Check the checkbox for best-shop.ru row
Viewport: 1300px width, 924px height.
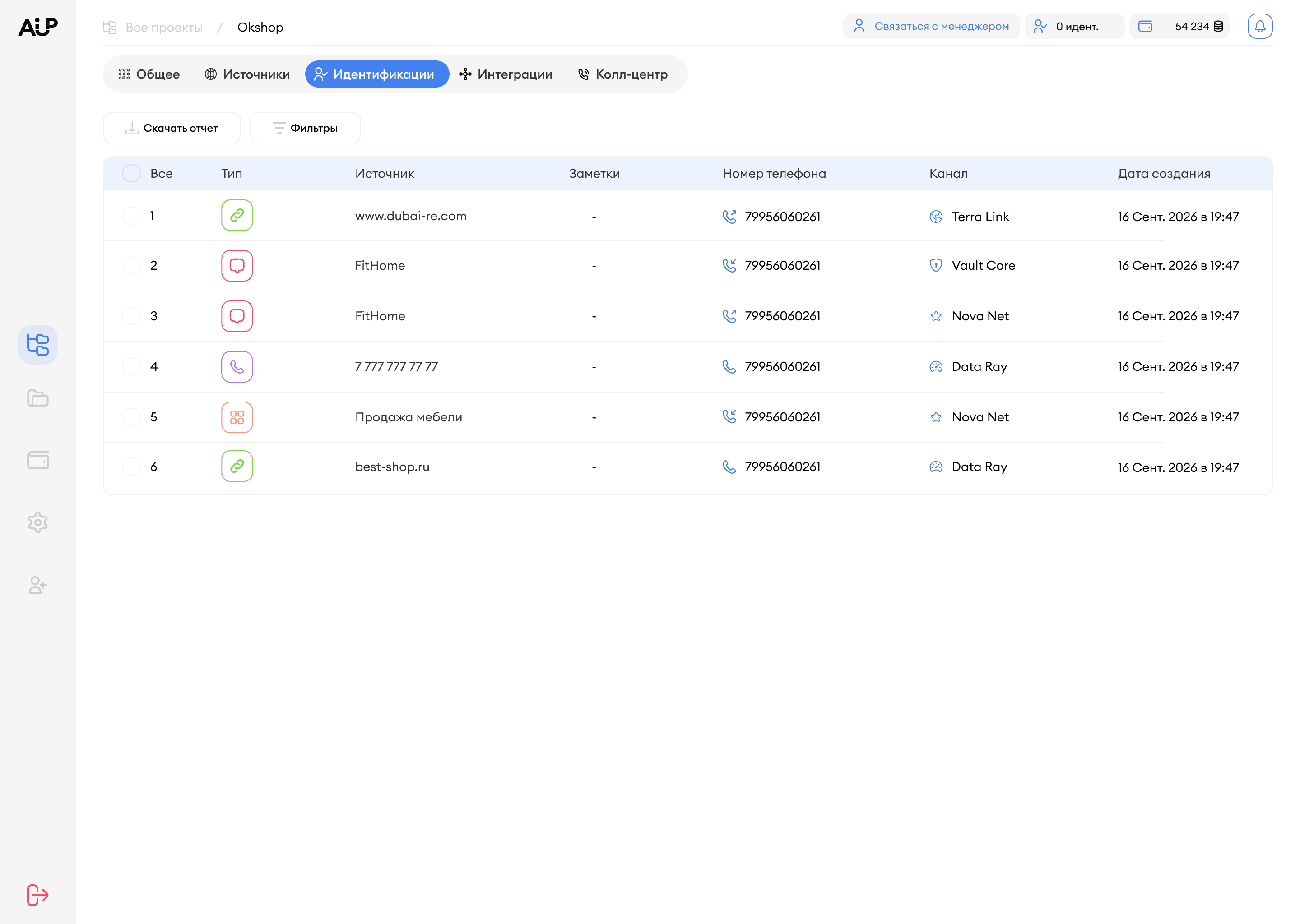pyautogui.click(x=131, y=467)
